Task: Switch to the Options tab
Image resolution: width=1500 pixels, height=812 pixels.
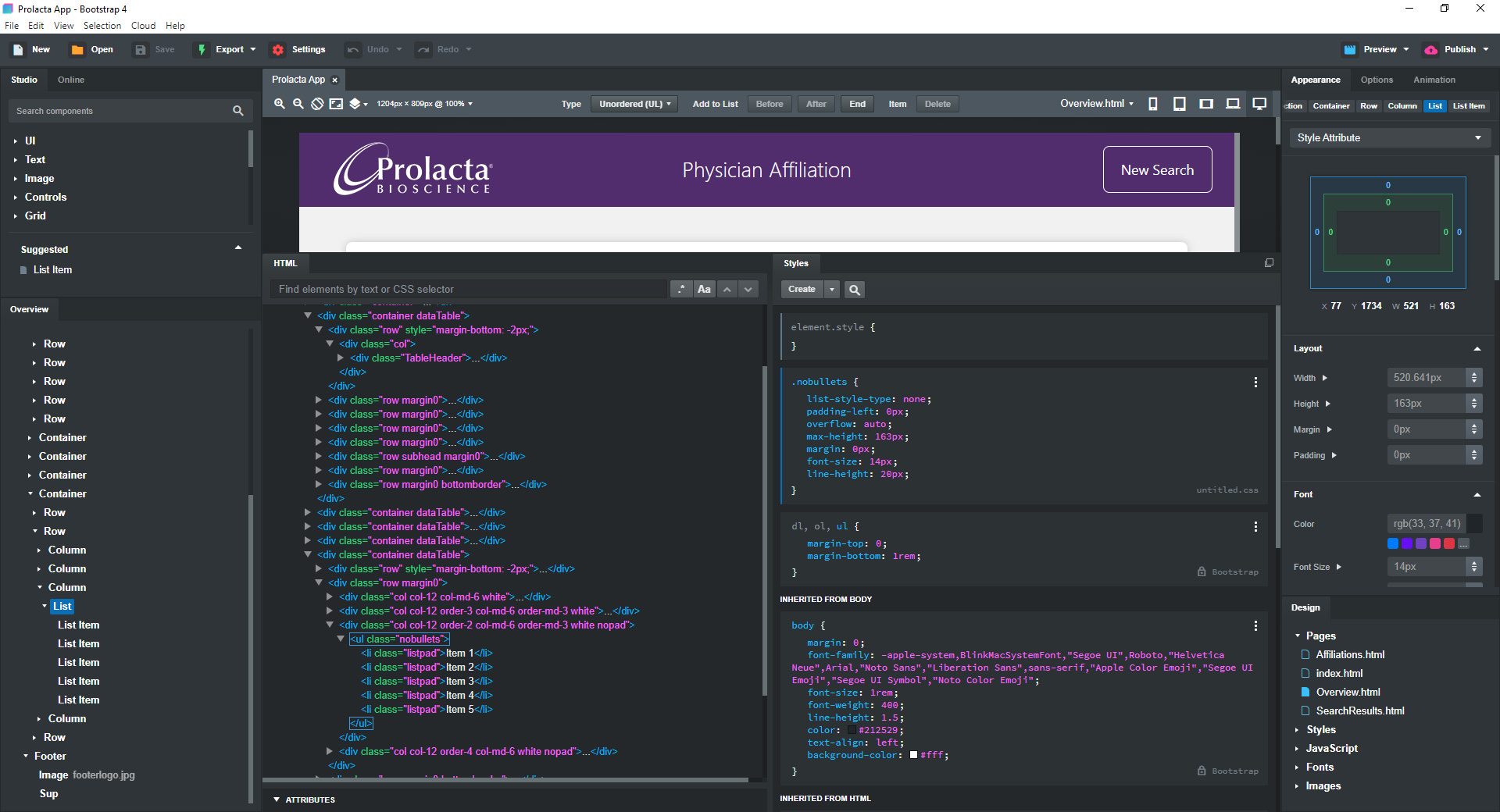Action: [x=1377, y=80]
